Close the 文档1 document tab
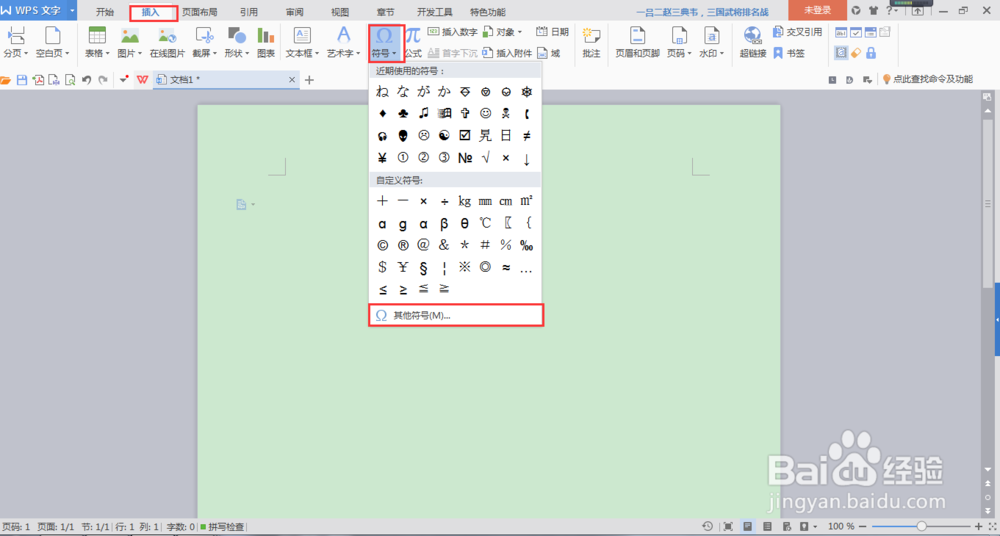Image resolution: width=1000 pixels, height=536 pixels. pos(292,80)
